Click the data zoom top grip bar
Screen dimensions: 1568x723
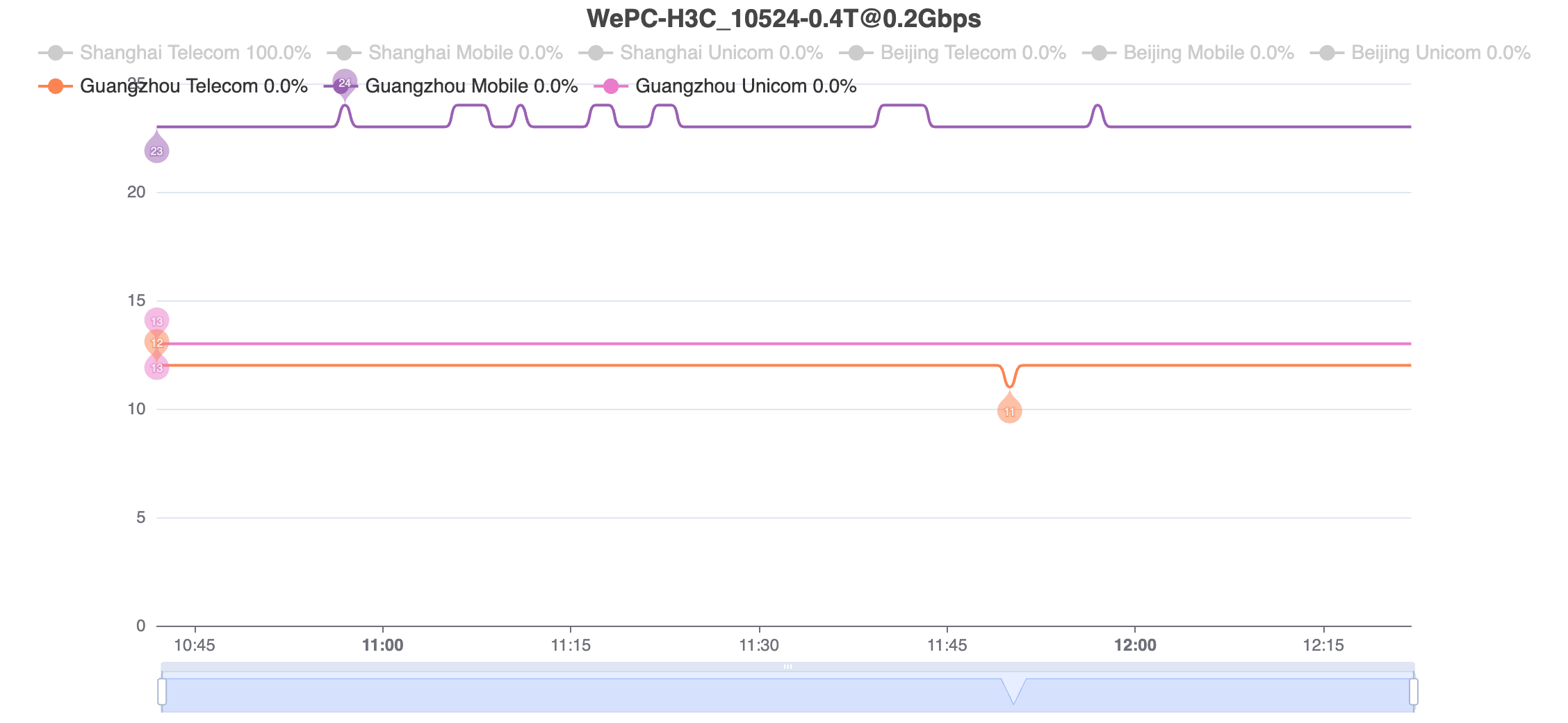(x=787, y=667)
